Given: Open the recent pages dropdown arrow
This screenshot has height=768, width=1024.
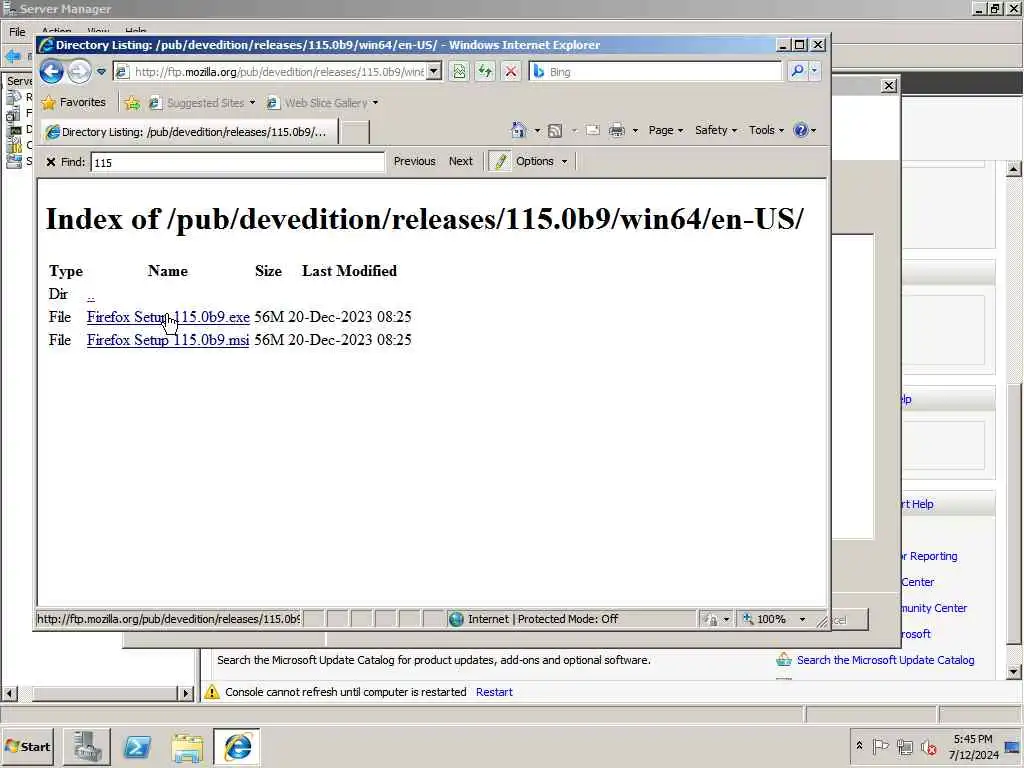Looking at the screenshot, I should pos(101,72).
